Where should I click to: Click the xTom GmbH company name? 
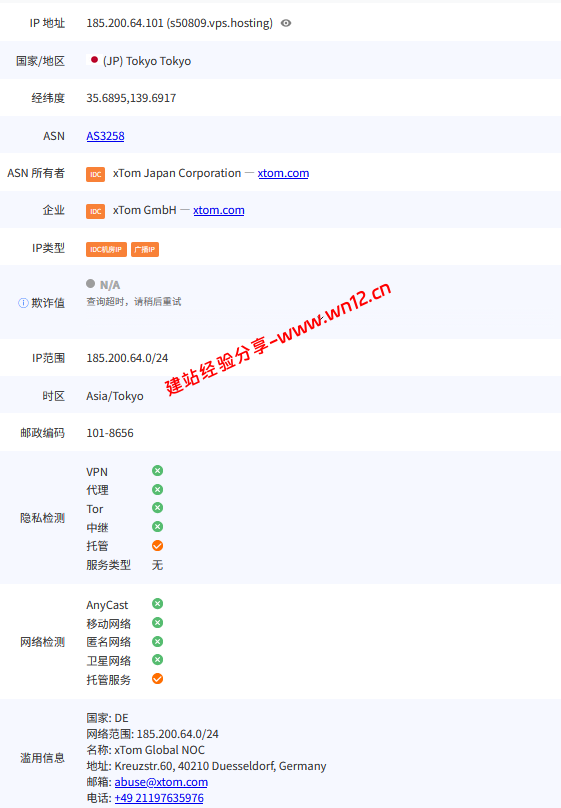(144, 210)
